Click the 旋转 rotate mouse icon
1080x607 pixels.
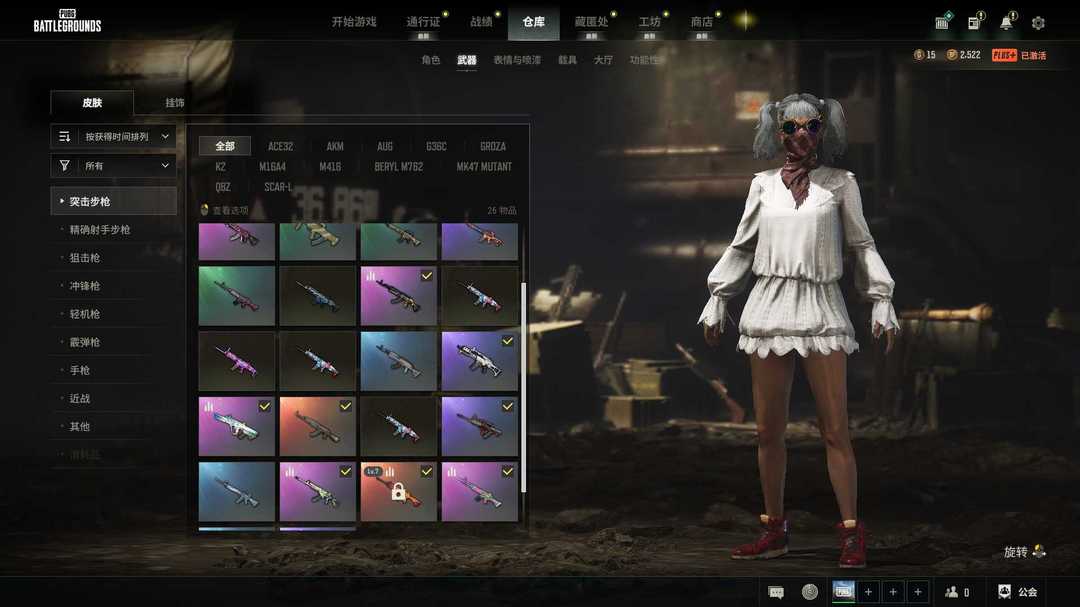pos(1039,551)
